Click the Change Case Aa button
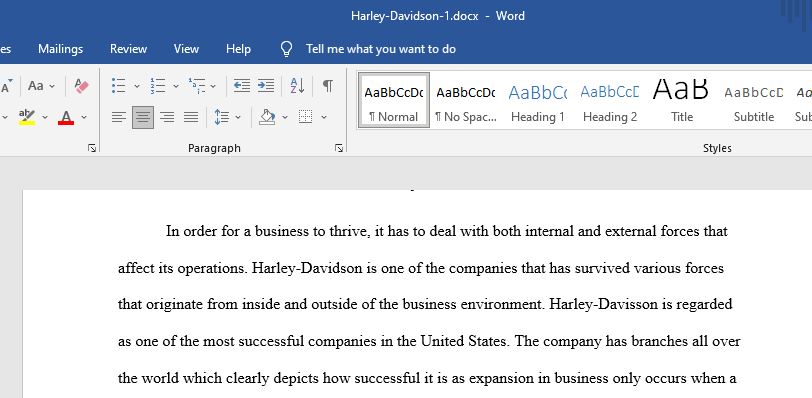 (36, 85)
